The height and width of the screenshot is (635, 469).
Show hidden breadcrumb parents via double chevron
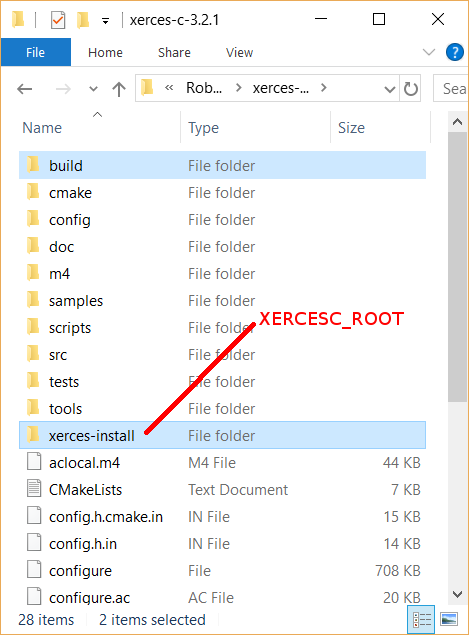169,87
